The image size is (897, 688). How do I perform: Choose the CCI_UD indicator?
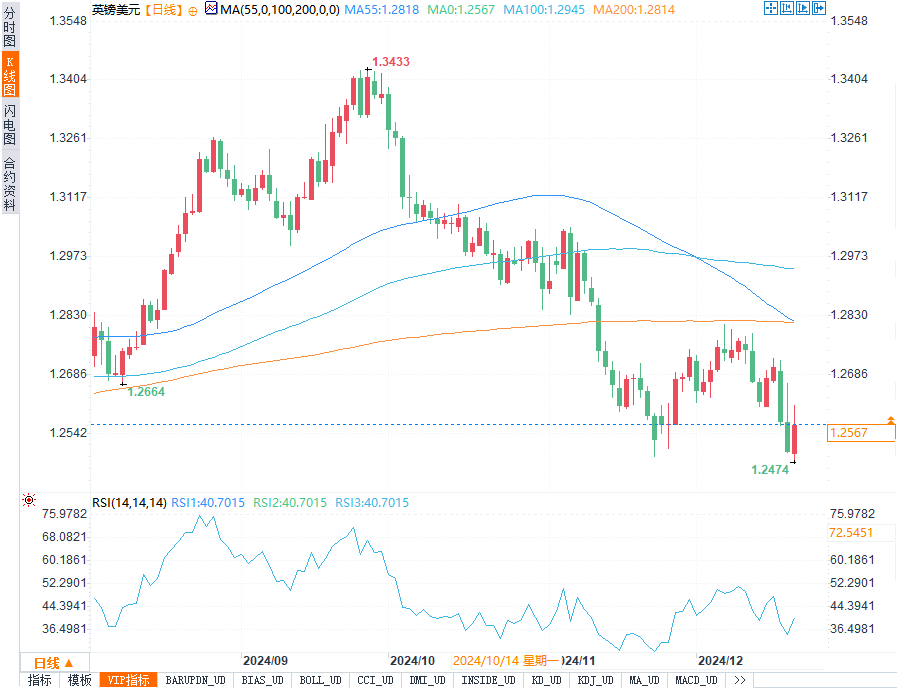[375, 680]
